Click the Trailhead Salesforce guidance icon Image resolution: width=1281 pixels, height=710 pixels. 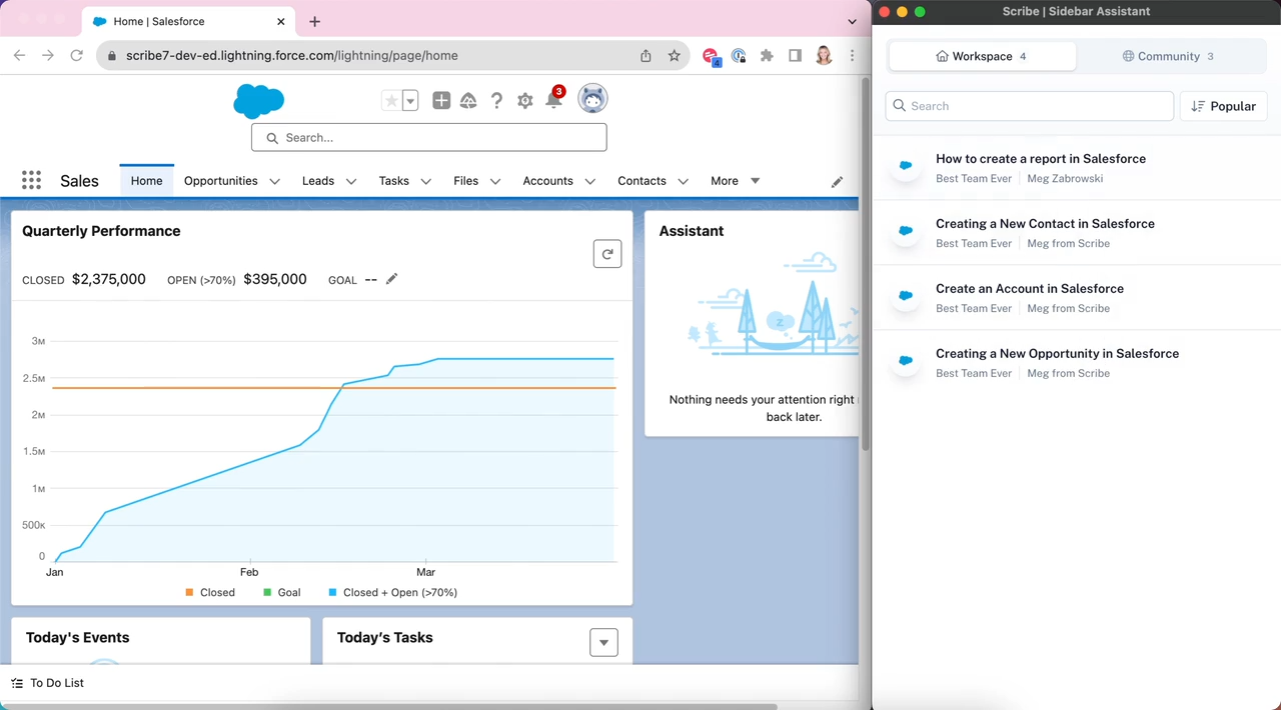468,100
